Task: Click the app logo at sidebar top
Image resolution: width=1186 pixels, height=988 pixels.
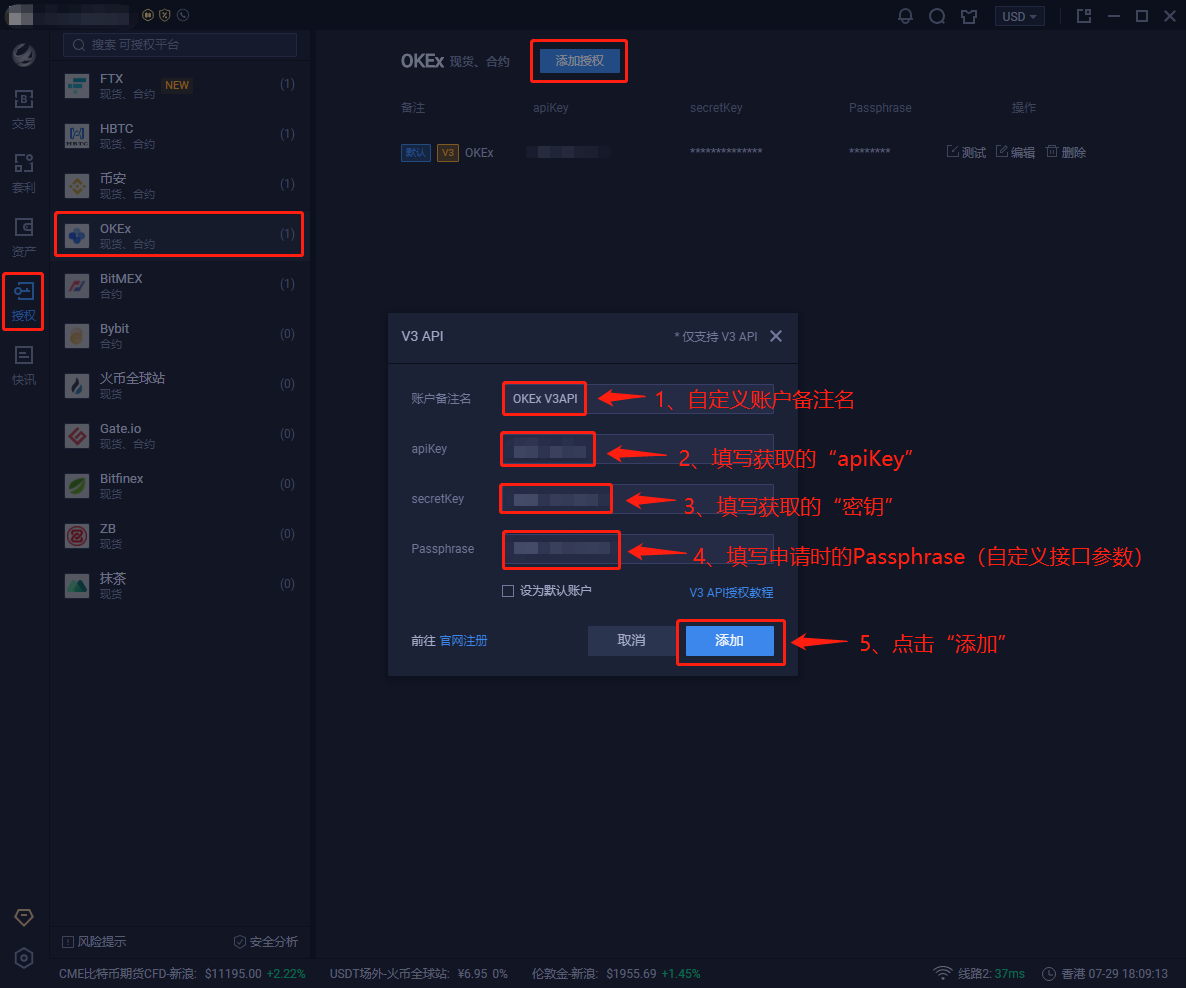Action: pos(23,54)
